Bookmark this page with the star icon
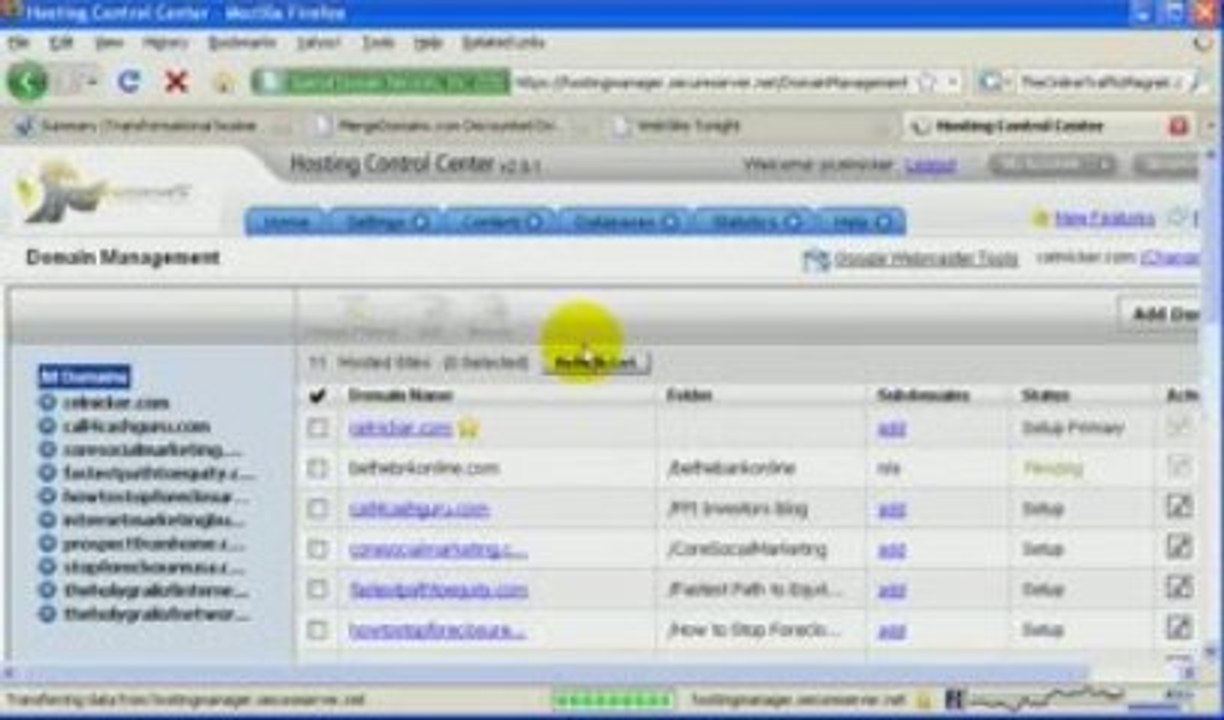 click(926, 82)
